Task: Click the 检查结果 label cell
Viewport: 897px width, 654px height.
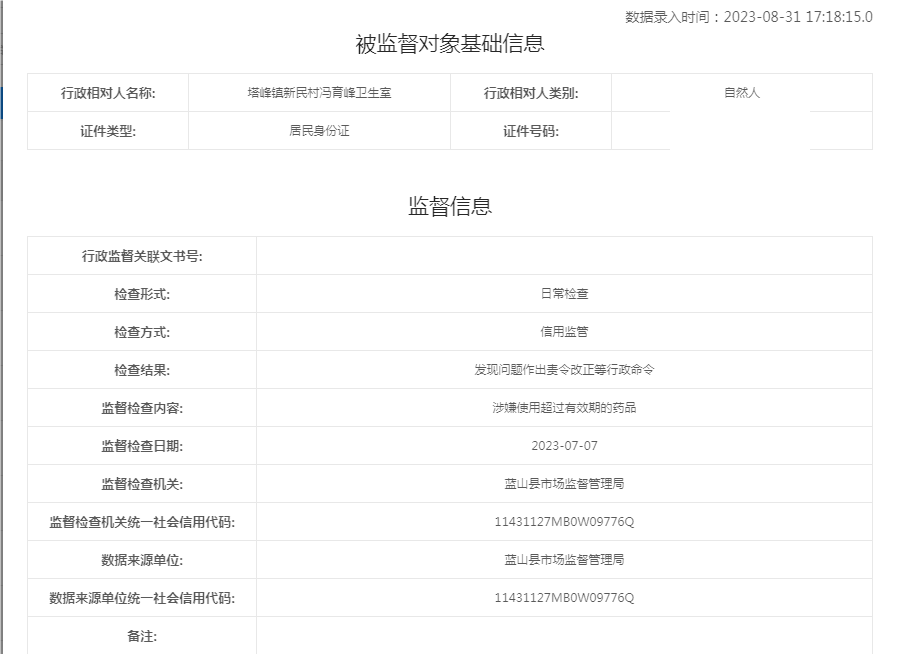Action: (x=142, y=370)
